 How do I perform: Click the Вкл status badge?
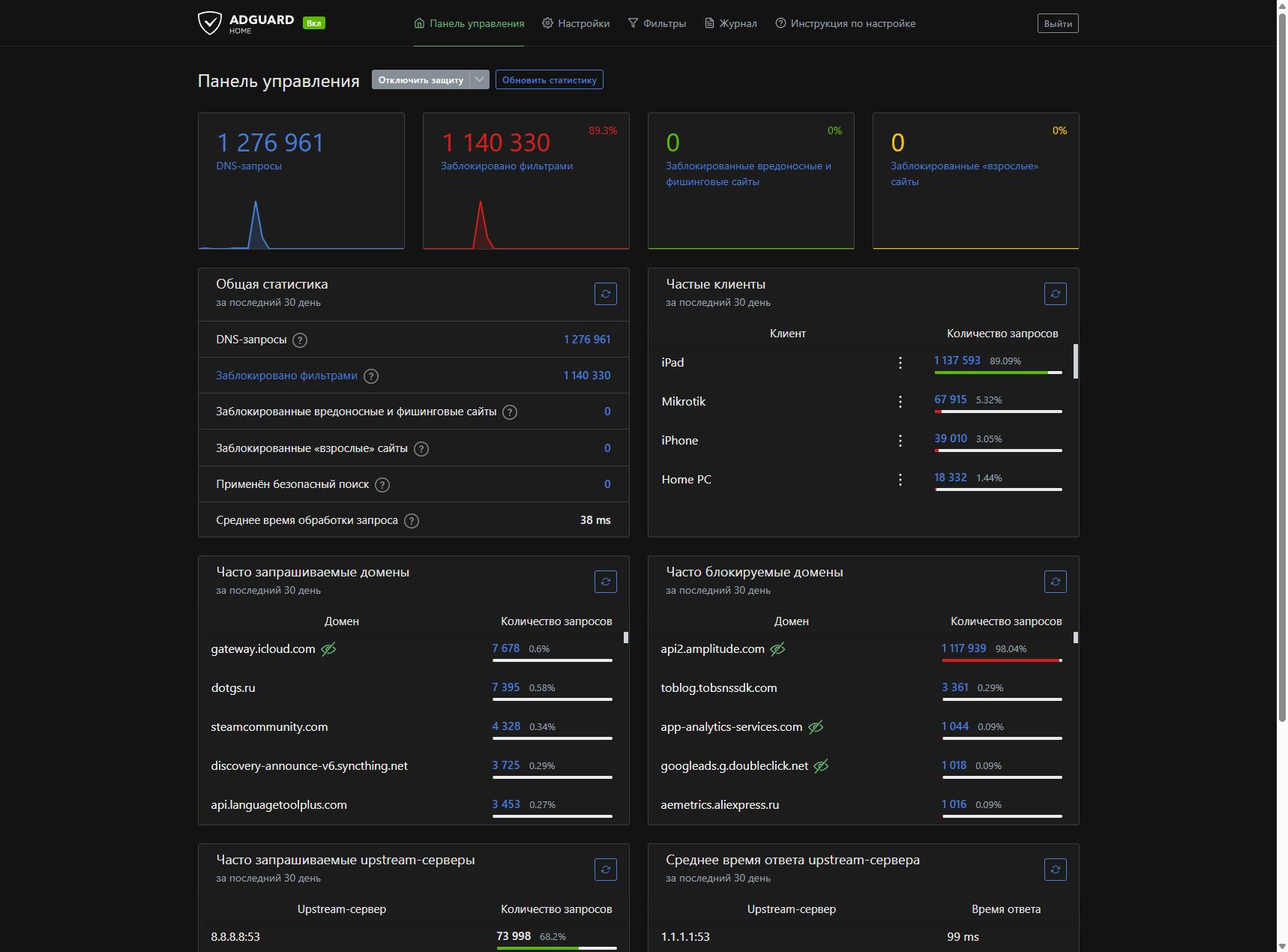pos(314,23)
